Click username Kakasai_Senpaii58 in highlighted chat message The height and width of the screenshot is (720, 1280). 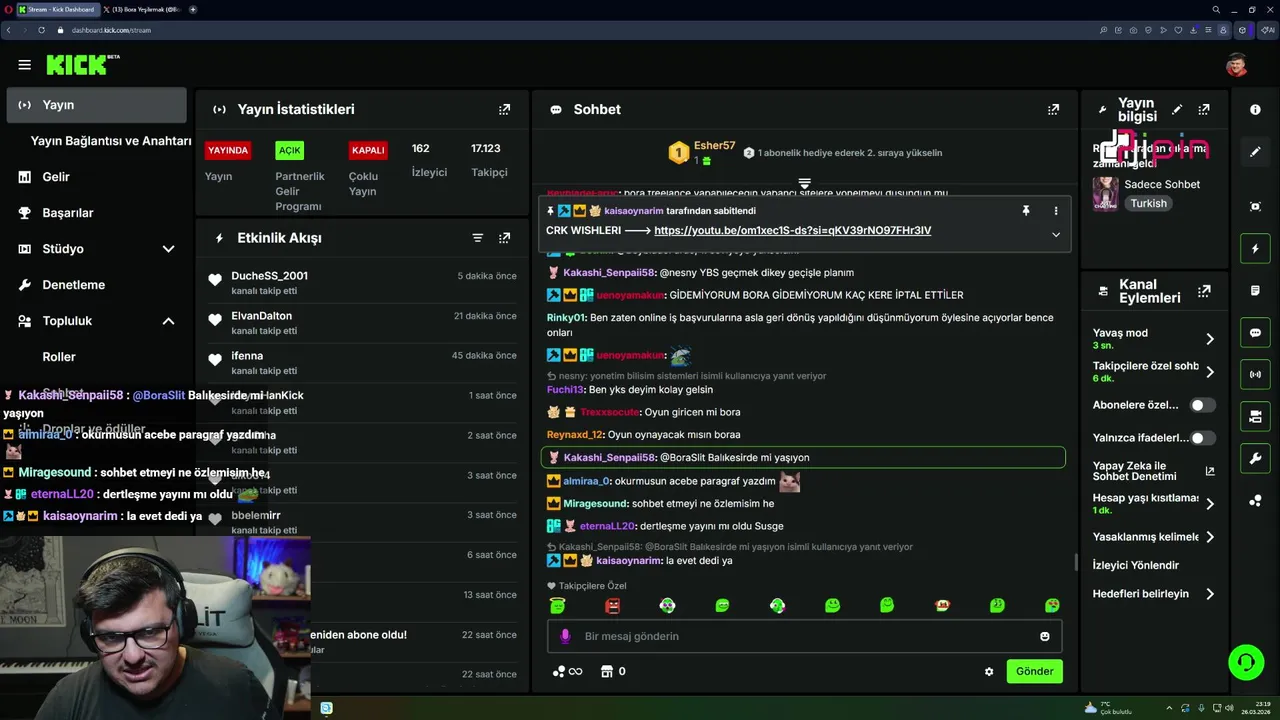point(609,457)
